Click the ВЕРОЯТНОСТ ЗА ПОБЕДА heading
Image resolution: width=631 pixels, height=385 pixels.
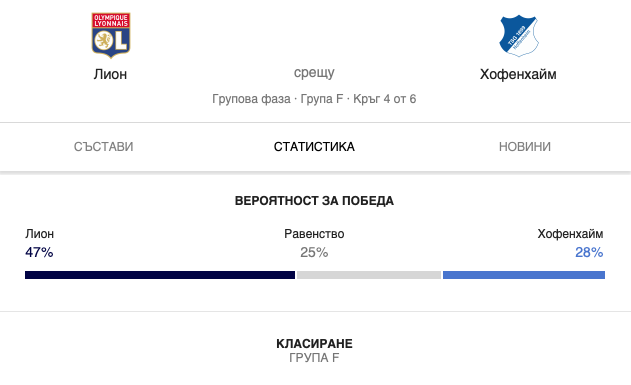(x=314, y=201)
